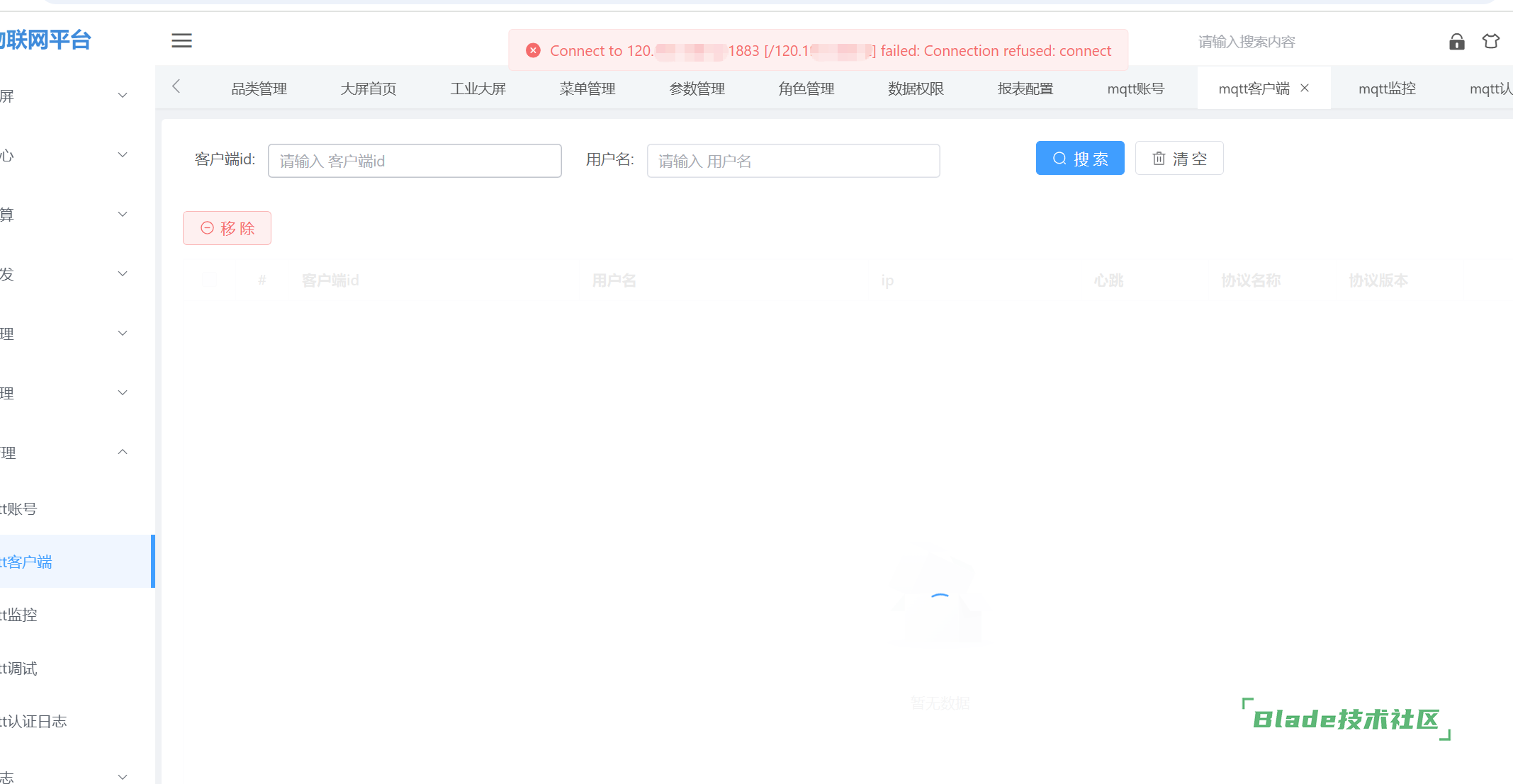
Task: Switch to the 大屏首页 tab
Action: pyautogui.click(x=369, y=89)
